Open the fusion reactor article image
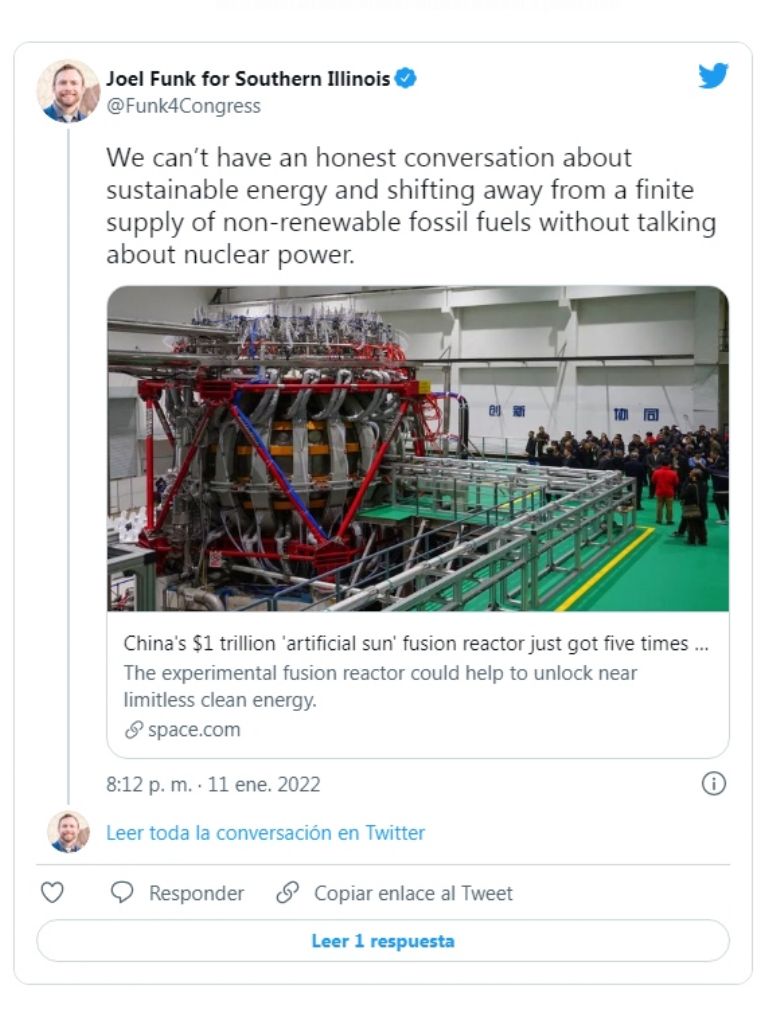 tap(418, 449)
